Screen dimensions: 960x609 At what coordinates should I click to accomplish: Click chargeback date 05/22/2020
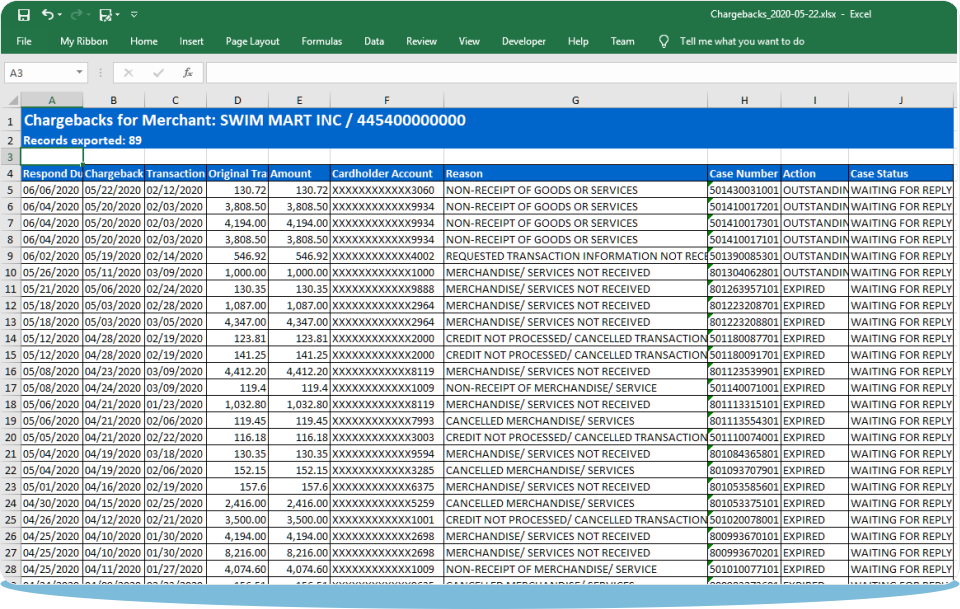pos(114,190)
